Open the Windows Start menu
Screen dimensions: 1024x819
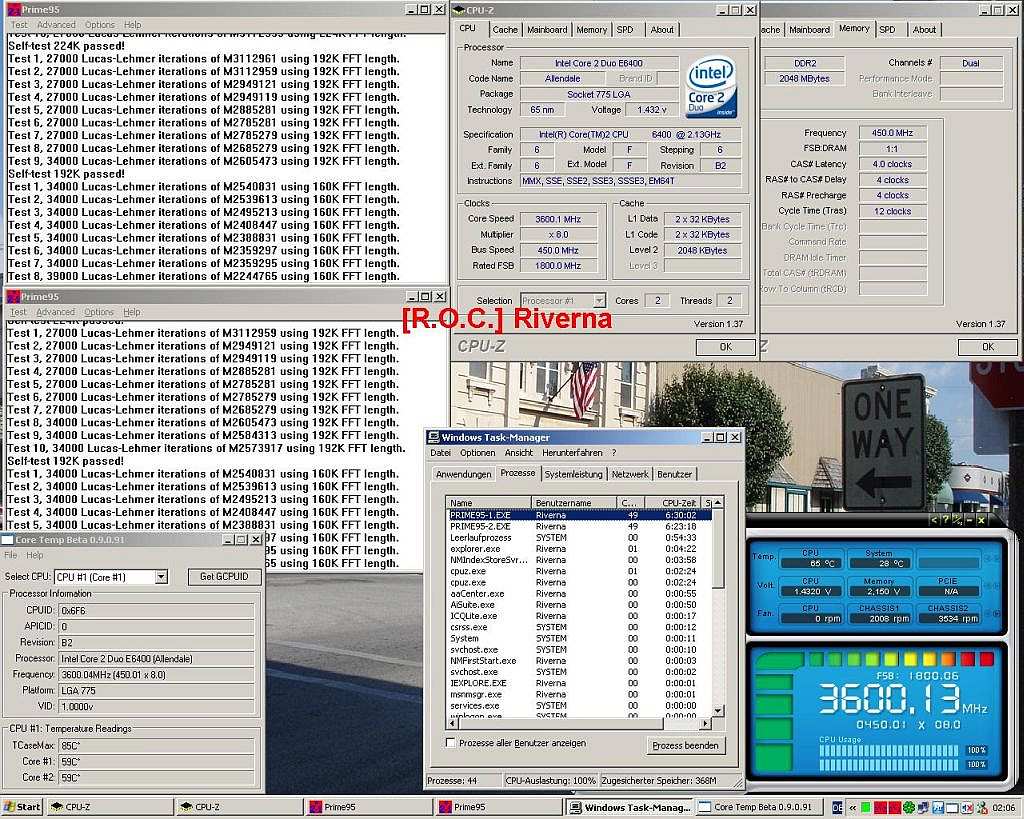coord(22,807)
